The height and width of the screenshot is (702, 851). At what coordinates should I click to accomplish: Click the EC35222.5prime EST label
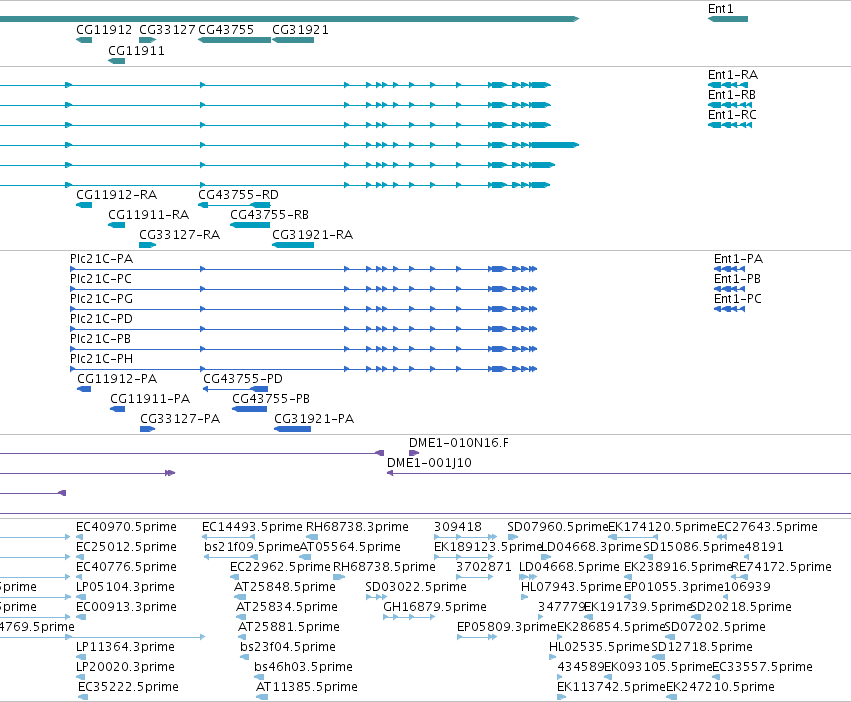[129, 688]
